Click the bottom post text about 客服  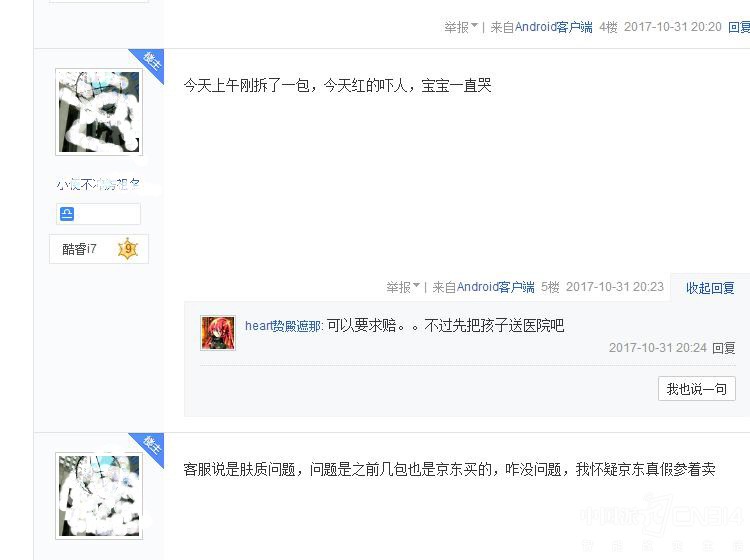[x=449, y=470]
